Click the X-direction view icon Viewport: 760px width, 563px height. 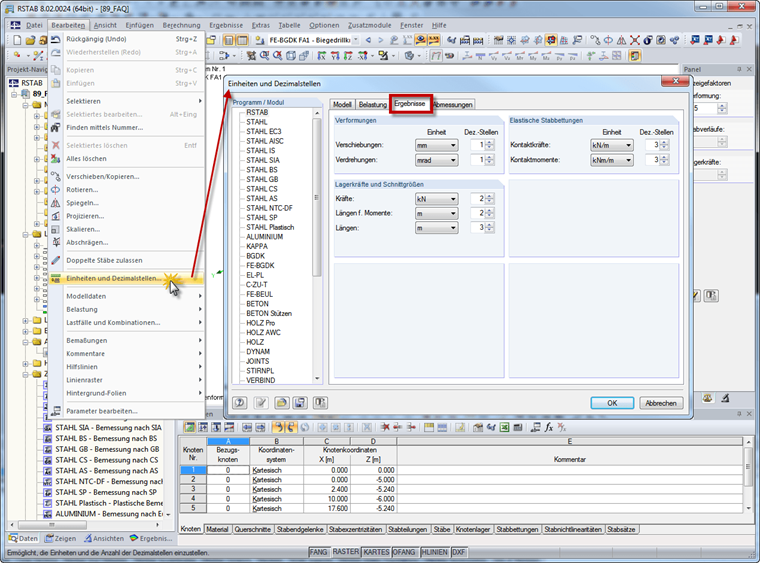pyautogui.click(x=322, y=56)
